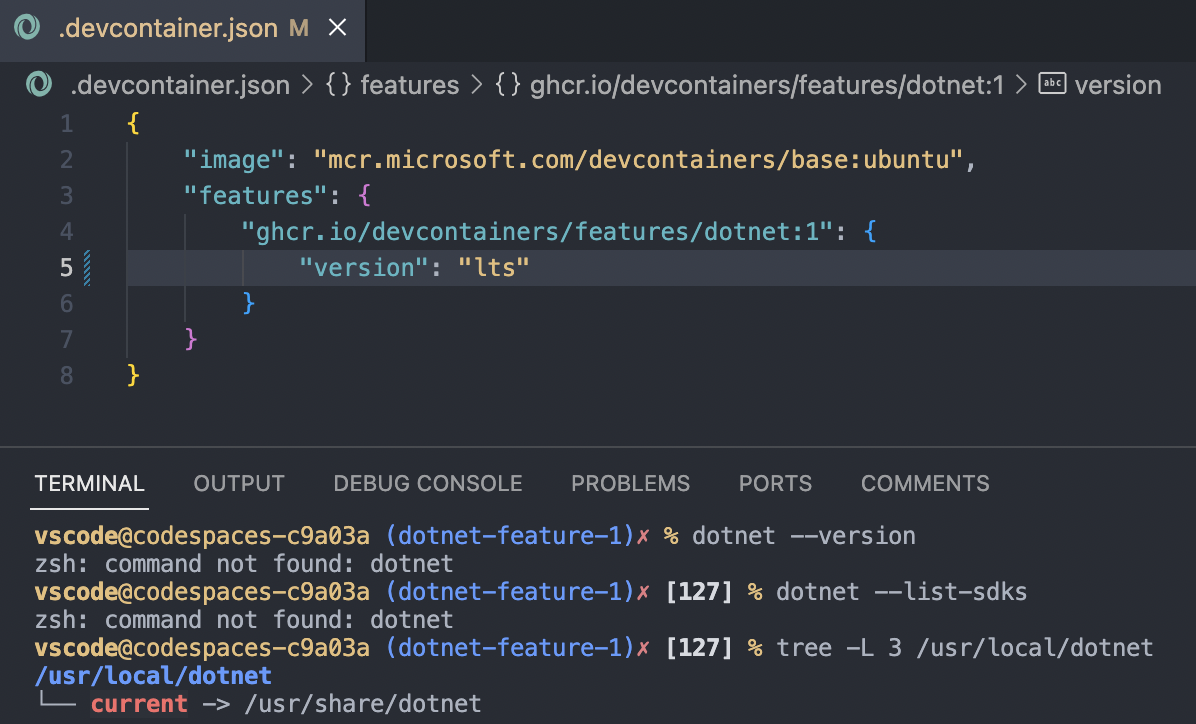Viewport: 1196px width, 724px height.
Task: Click line number 4 in gutter
Action: (67, 231)
